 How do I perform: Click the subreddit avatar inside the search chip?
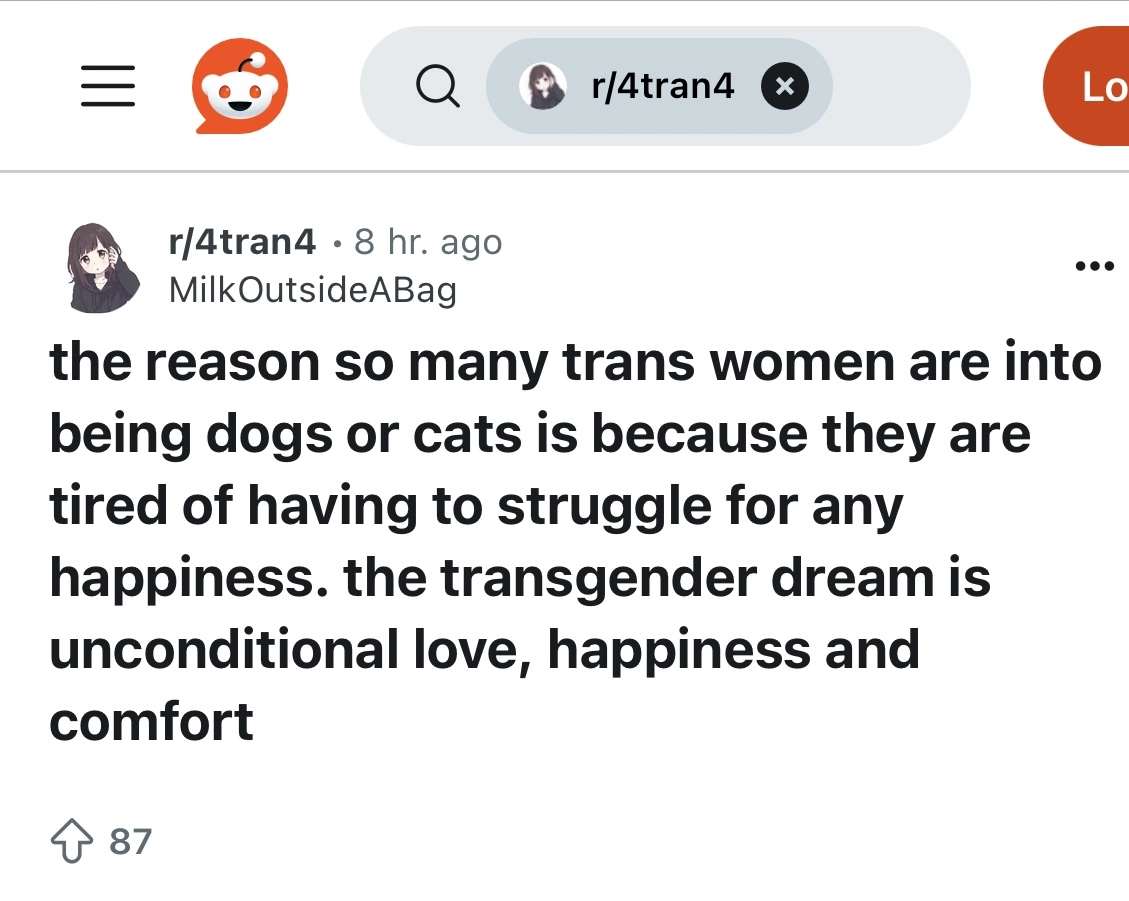tap(542, 87)
